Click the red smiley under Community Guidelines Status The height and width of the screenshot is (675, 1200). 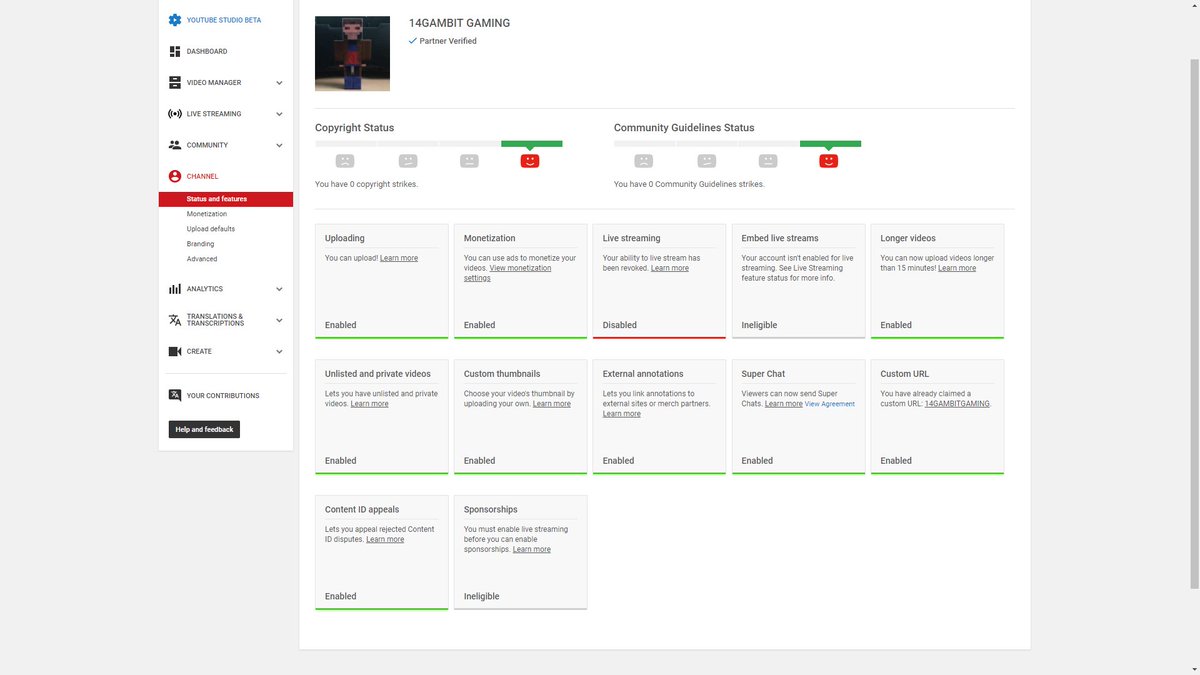coord(828,160)
